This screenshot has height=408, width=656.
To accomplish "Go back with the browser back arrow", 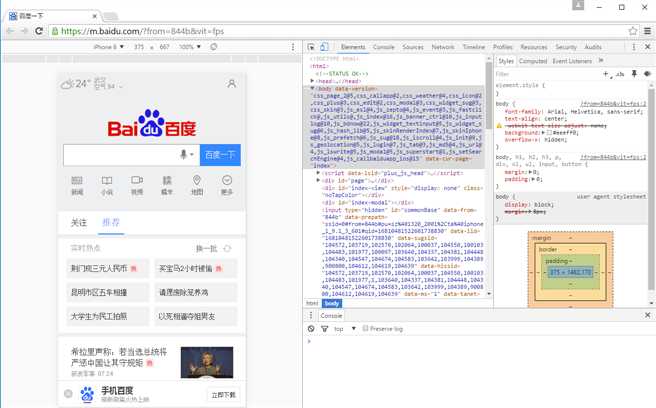I will [x=10, y=31].
